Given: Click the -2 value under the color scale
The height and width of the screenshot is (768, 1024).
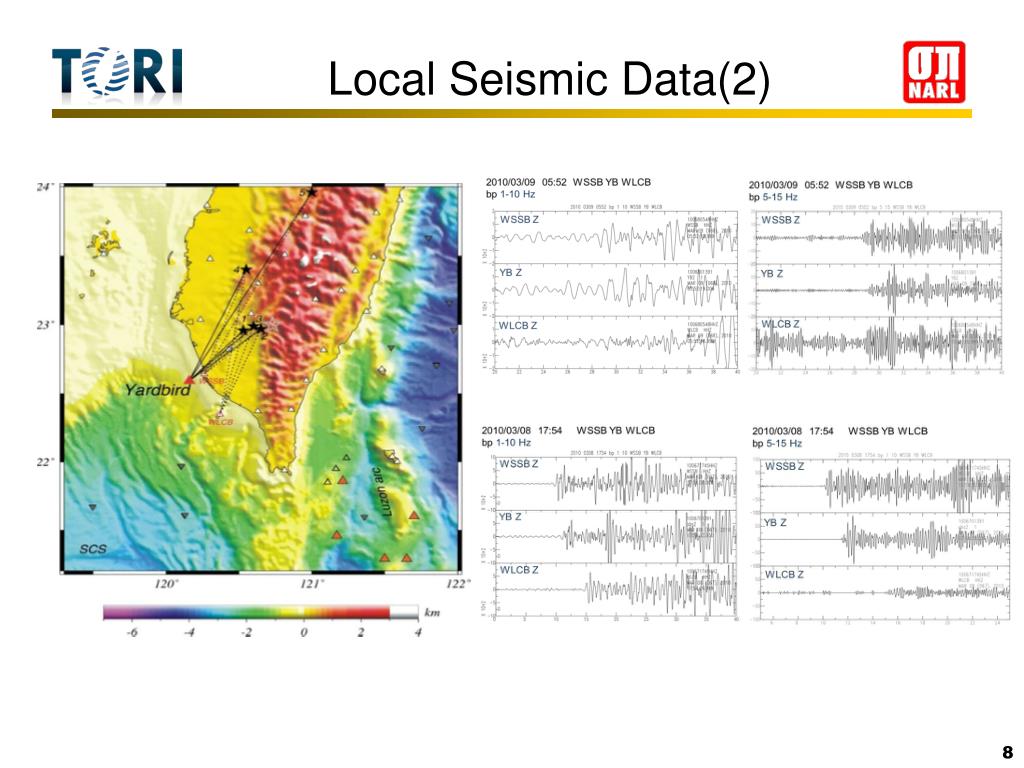Looking at the screenshot, I should [x=246, y=632].
